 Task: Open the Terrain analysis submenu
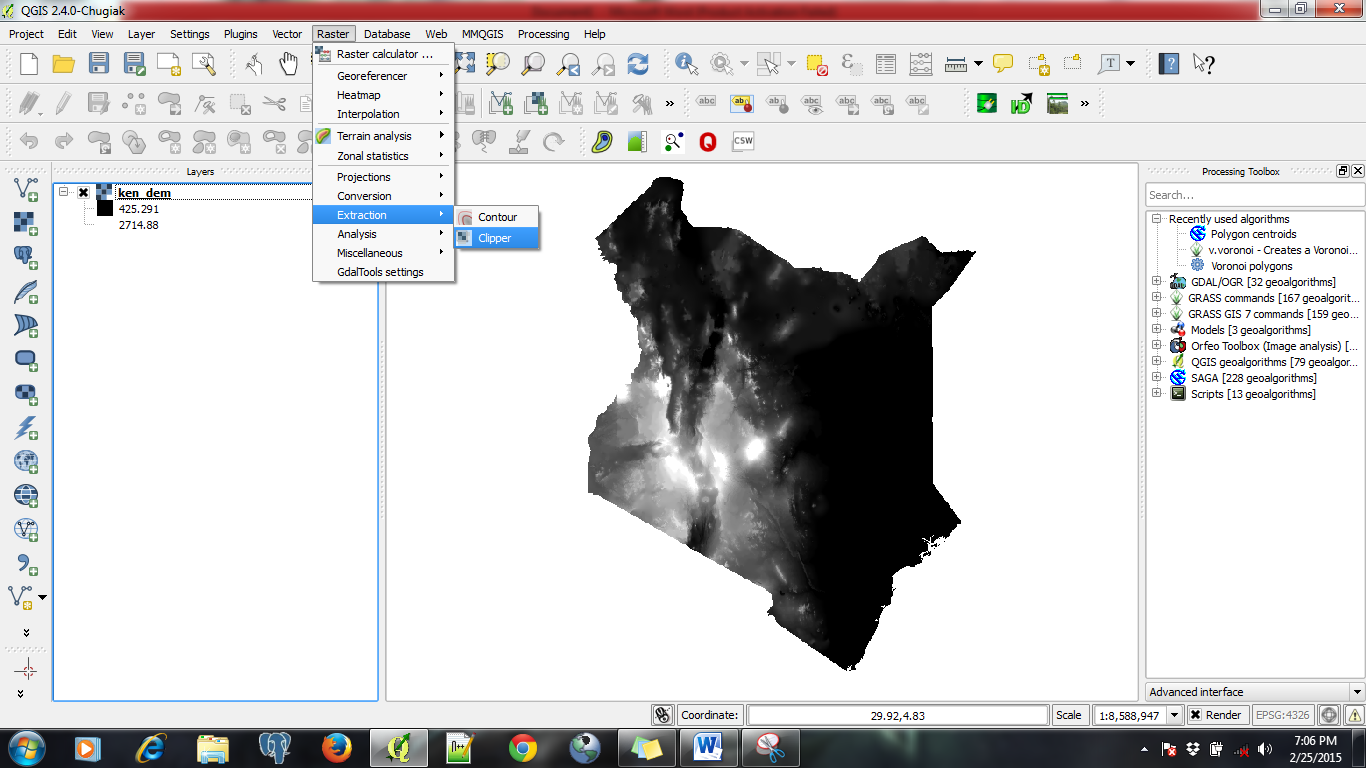click(x=384, y=136)
